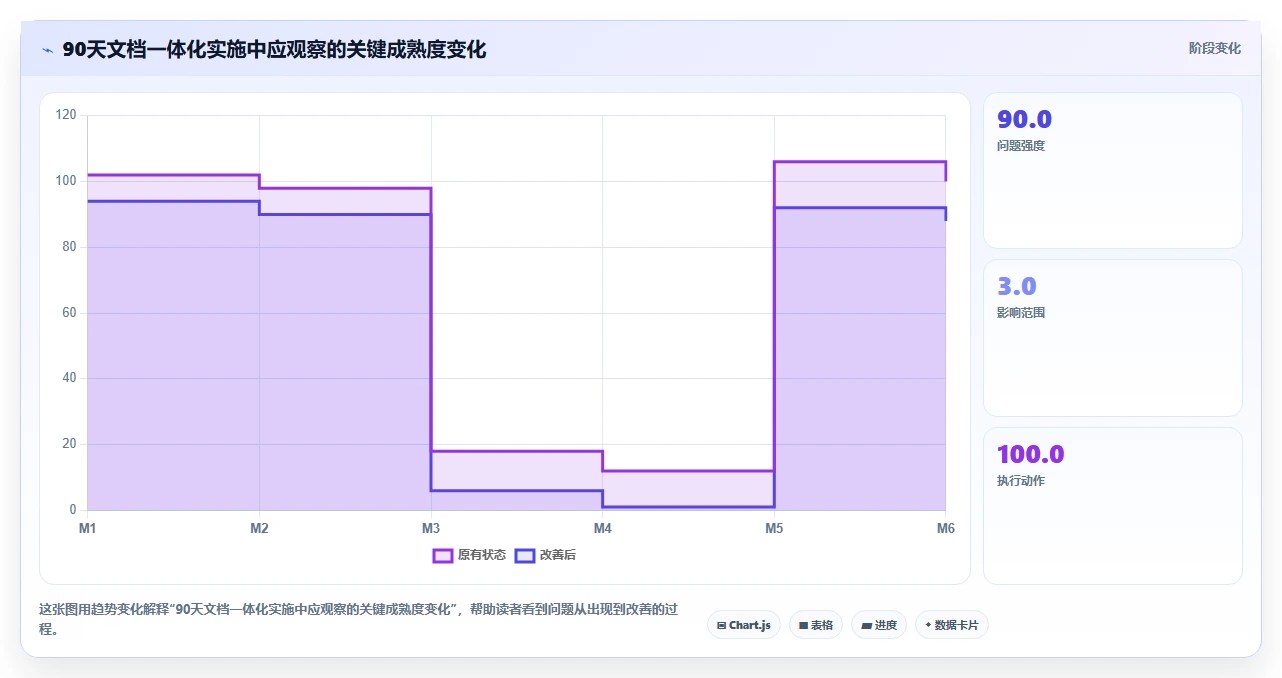1282x678 pixels.
Task: Click the 20 y-axis label
Action: pos(69,444)
